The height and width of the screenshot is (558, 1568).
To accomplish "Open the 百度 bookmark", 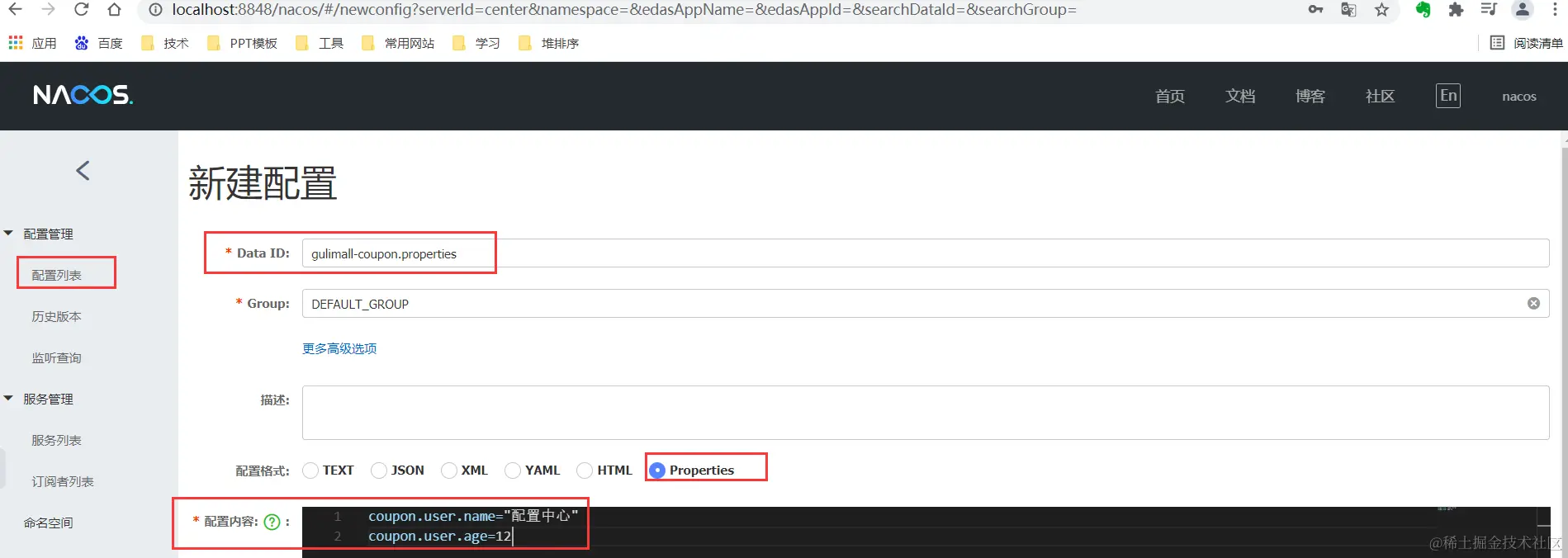I will (x=98, y=43).
